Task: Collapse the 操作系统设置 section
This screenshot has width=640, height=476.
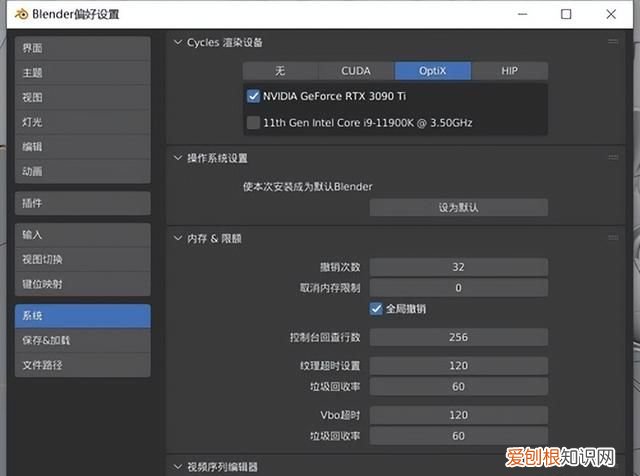Action: (x=178, y=158)
